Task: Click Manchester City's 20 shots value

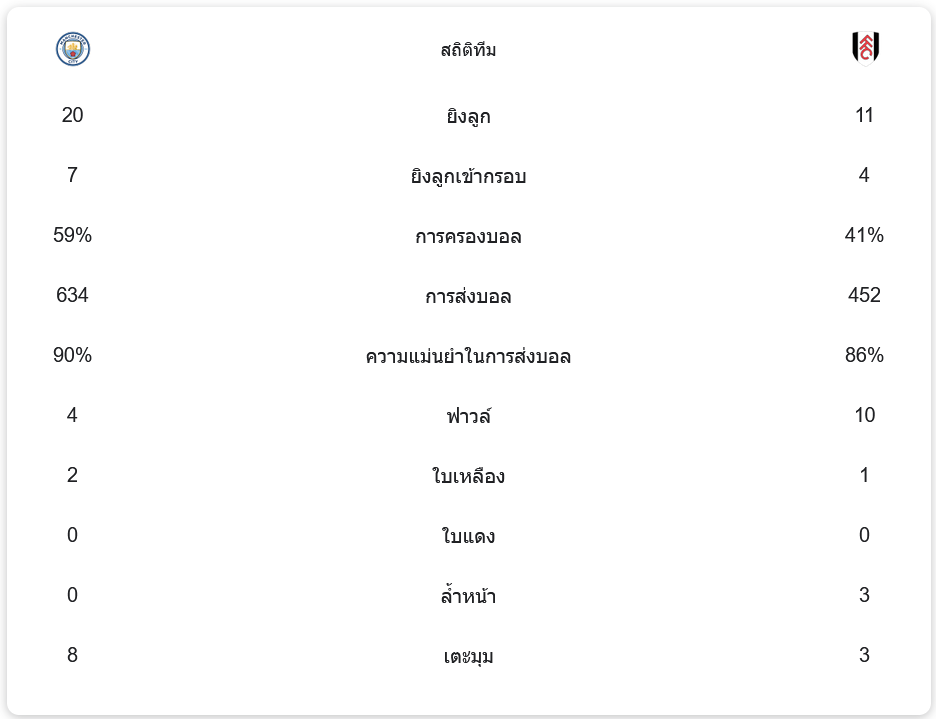Action: (72, 115)
